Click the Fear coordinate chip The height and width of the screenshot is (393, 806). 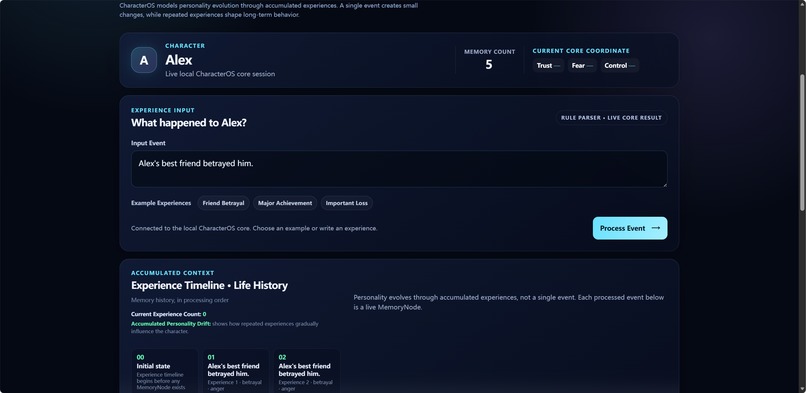click(x=582, y=65)
